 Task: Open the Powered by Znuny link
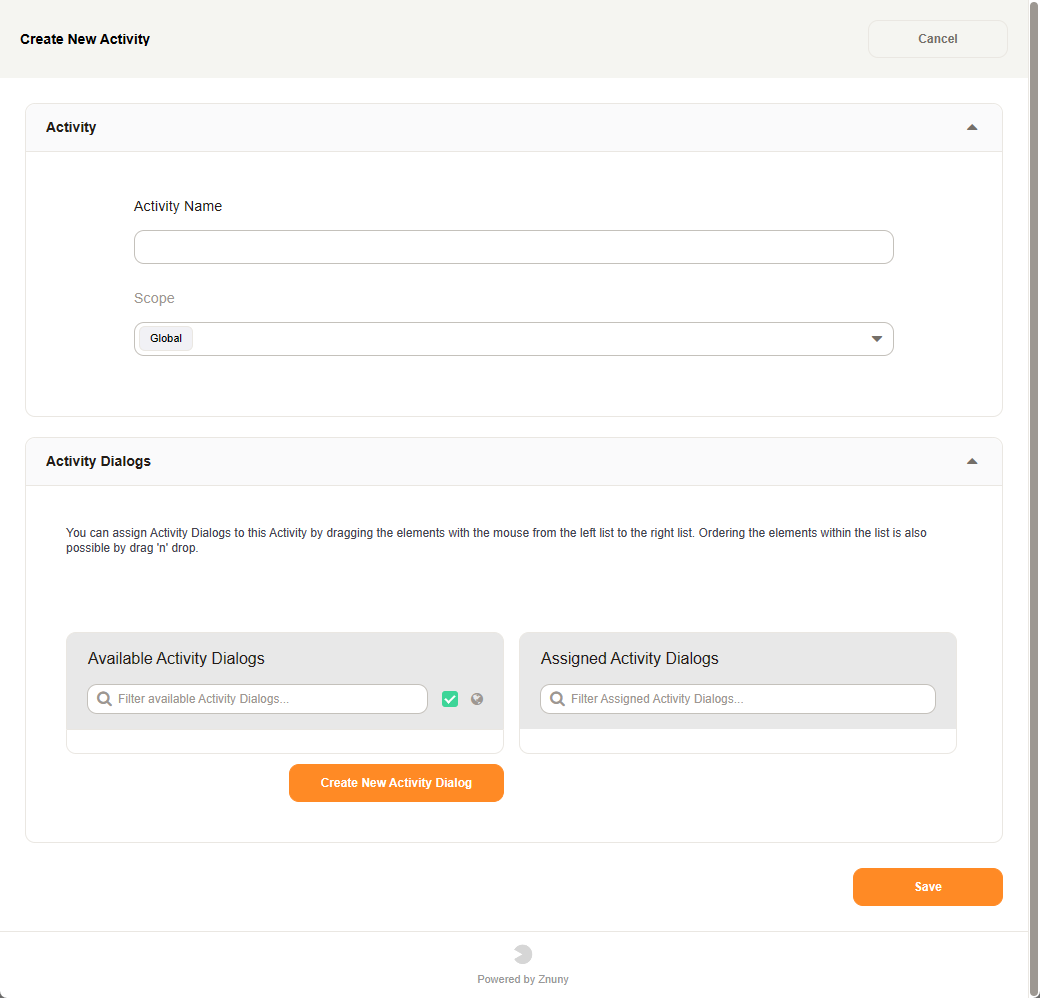point(523,979)
